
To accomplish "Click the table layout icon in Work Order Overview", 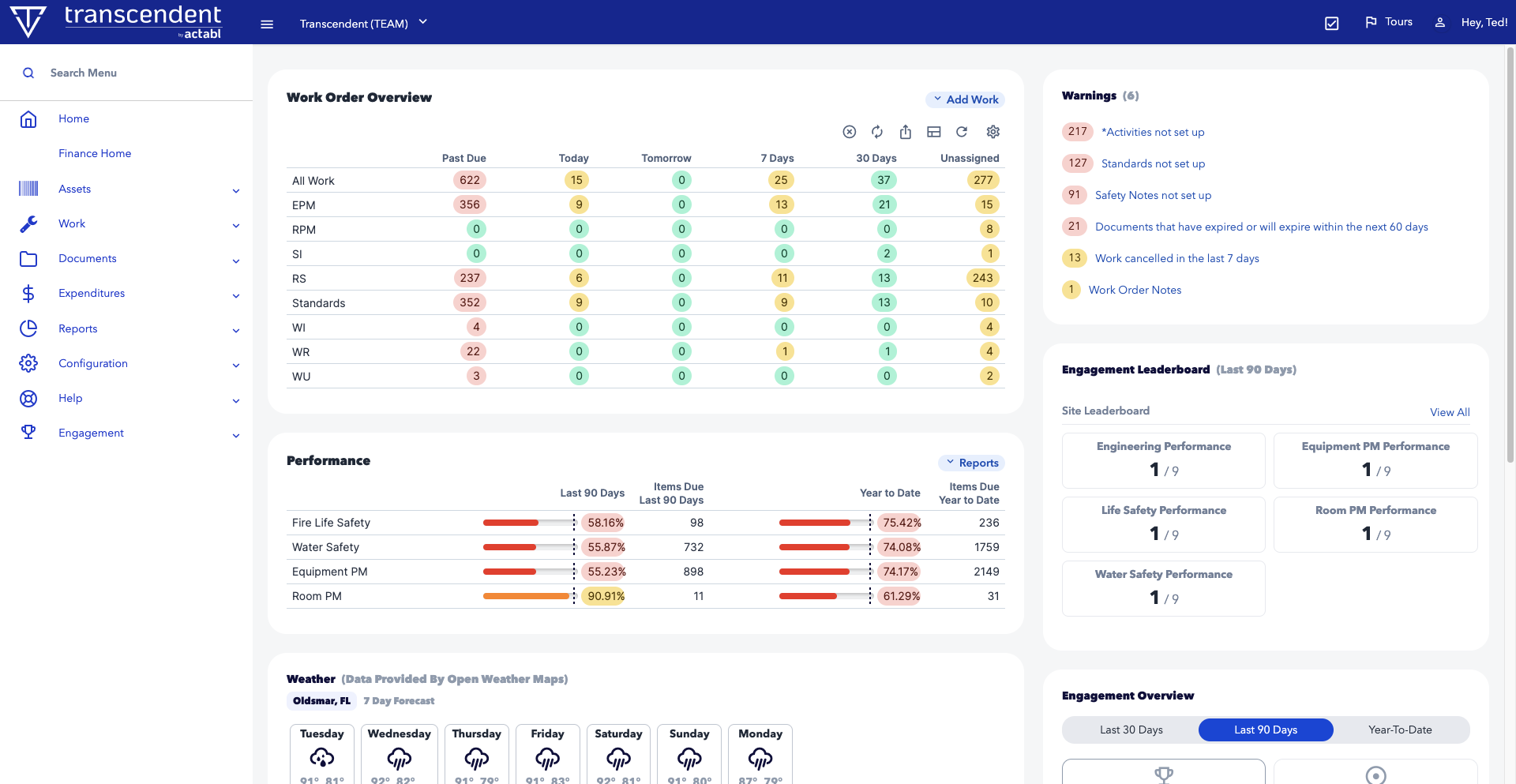I will (x=934, y=132).
